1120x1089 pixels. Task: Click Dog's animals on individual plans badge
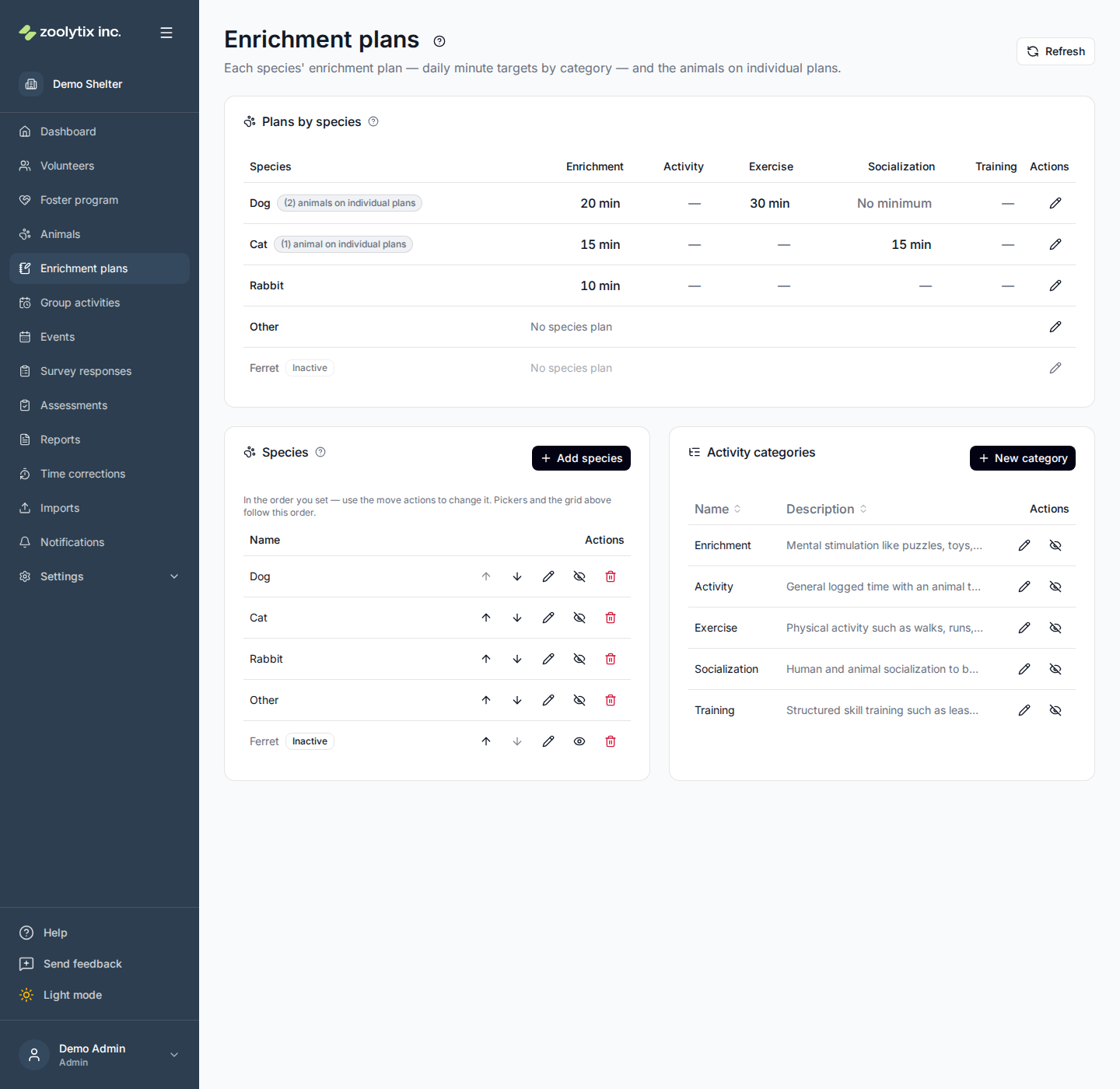[x=349, y=203]
